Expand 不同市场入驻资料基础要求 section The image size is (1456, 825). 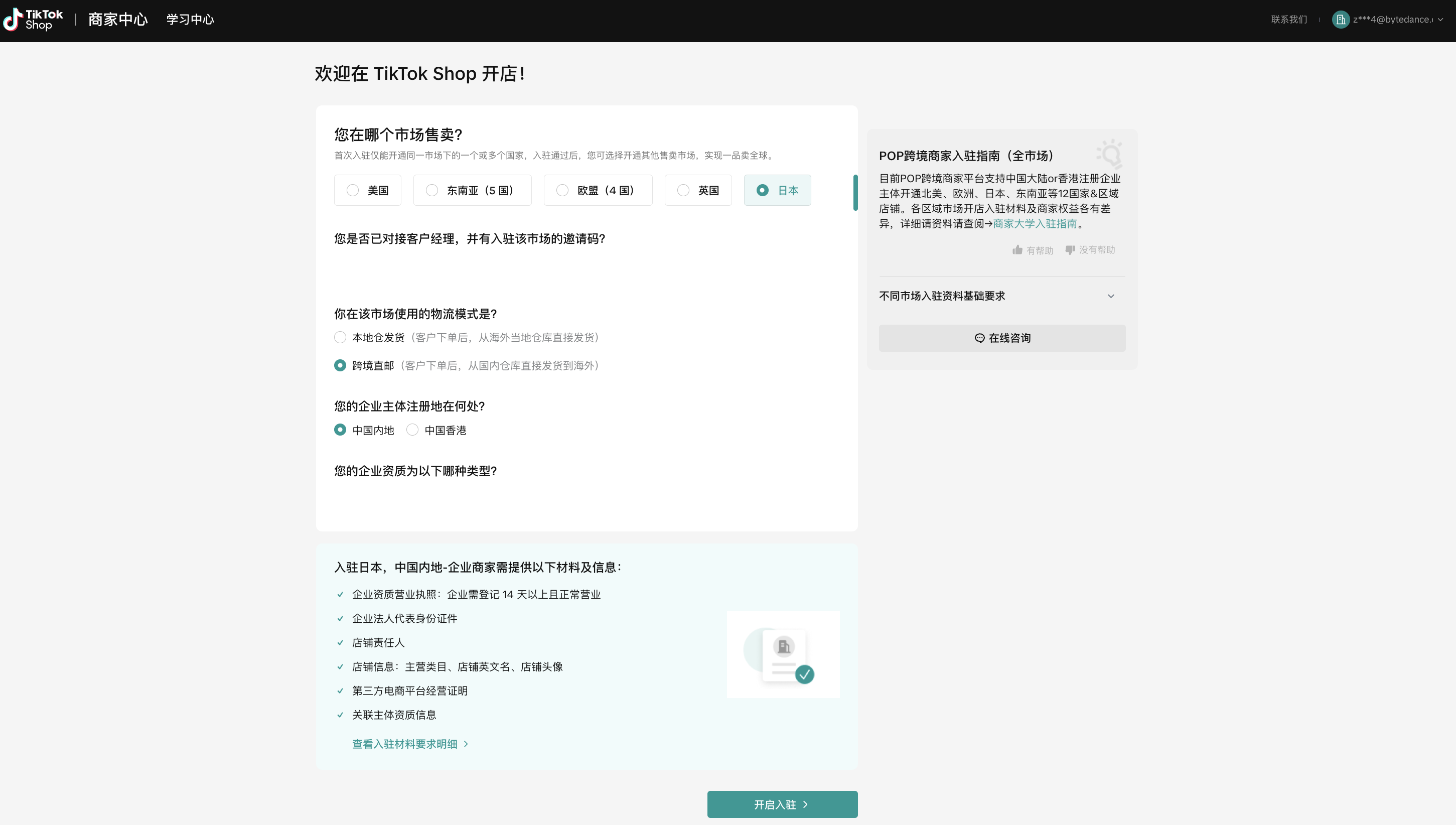tap(1110, 296)
